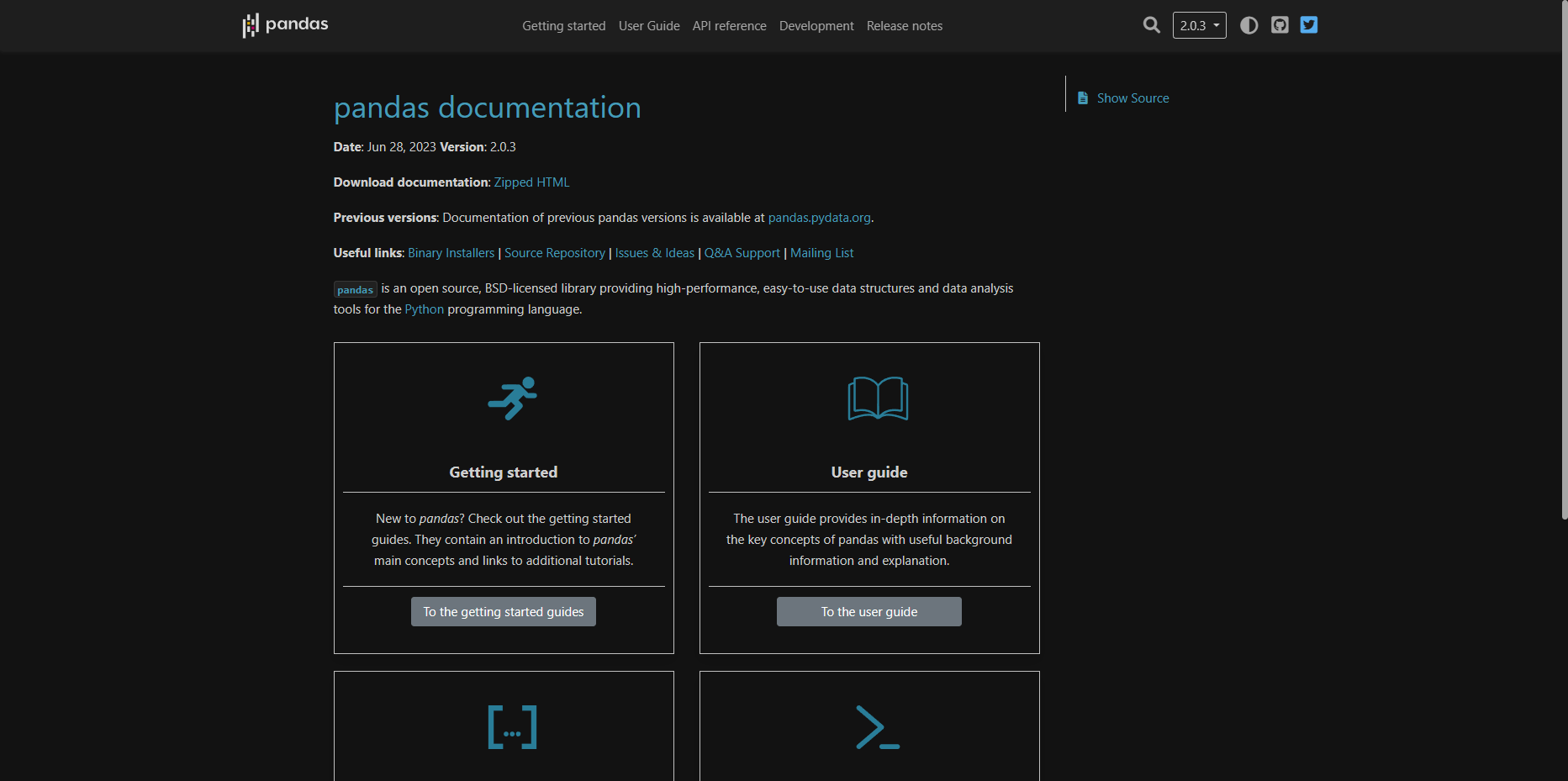
Task: Click the To the getting started guides button
Action: coord(504,612)
